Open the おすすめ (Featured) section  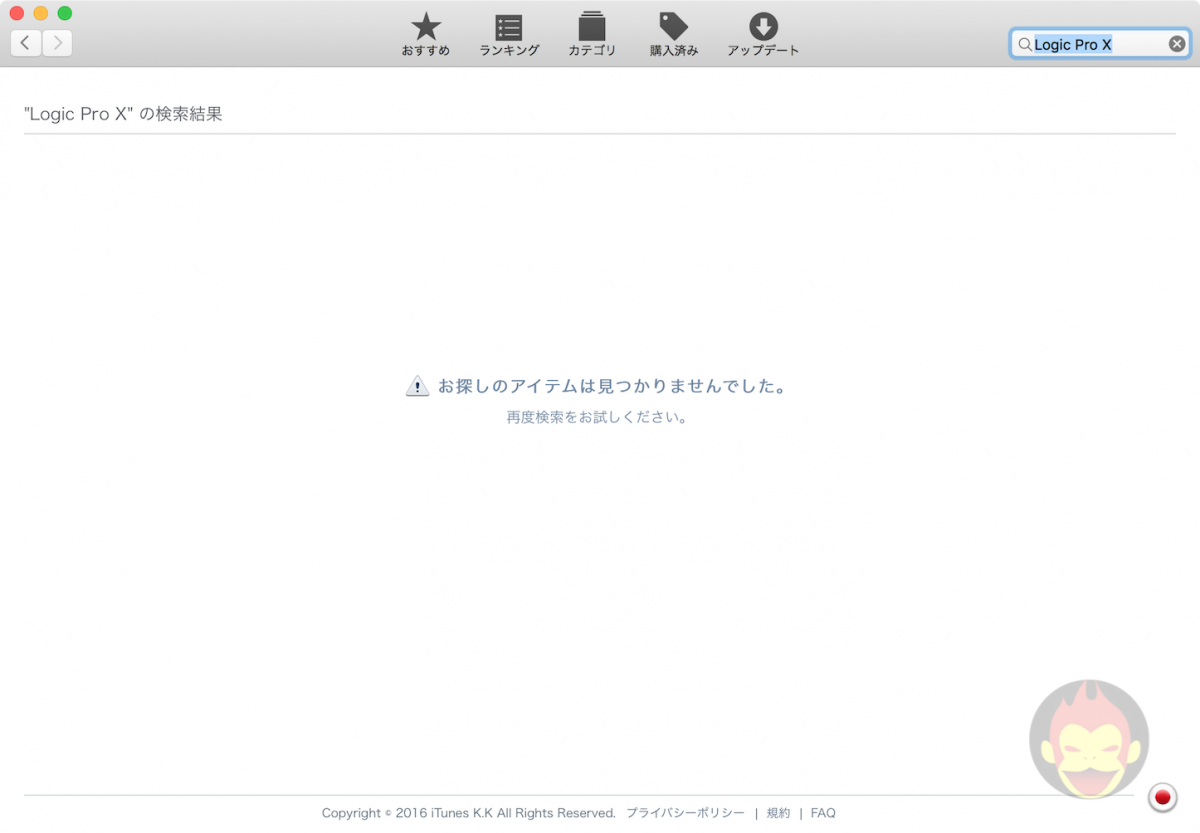pos(425,33)
